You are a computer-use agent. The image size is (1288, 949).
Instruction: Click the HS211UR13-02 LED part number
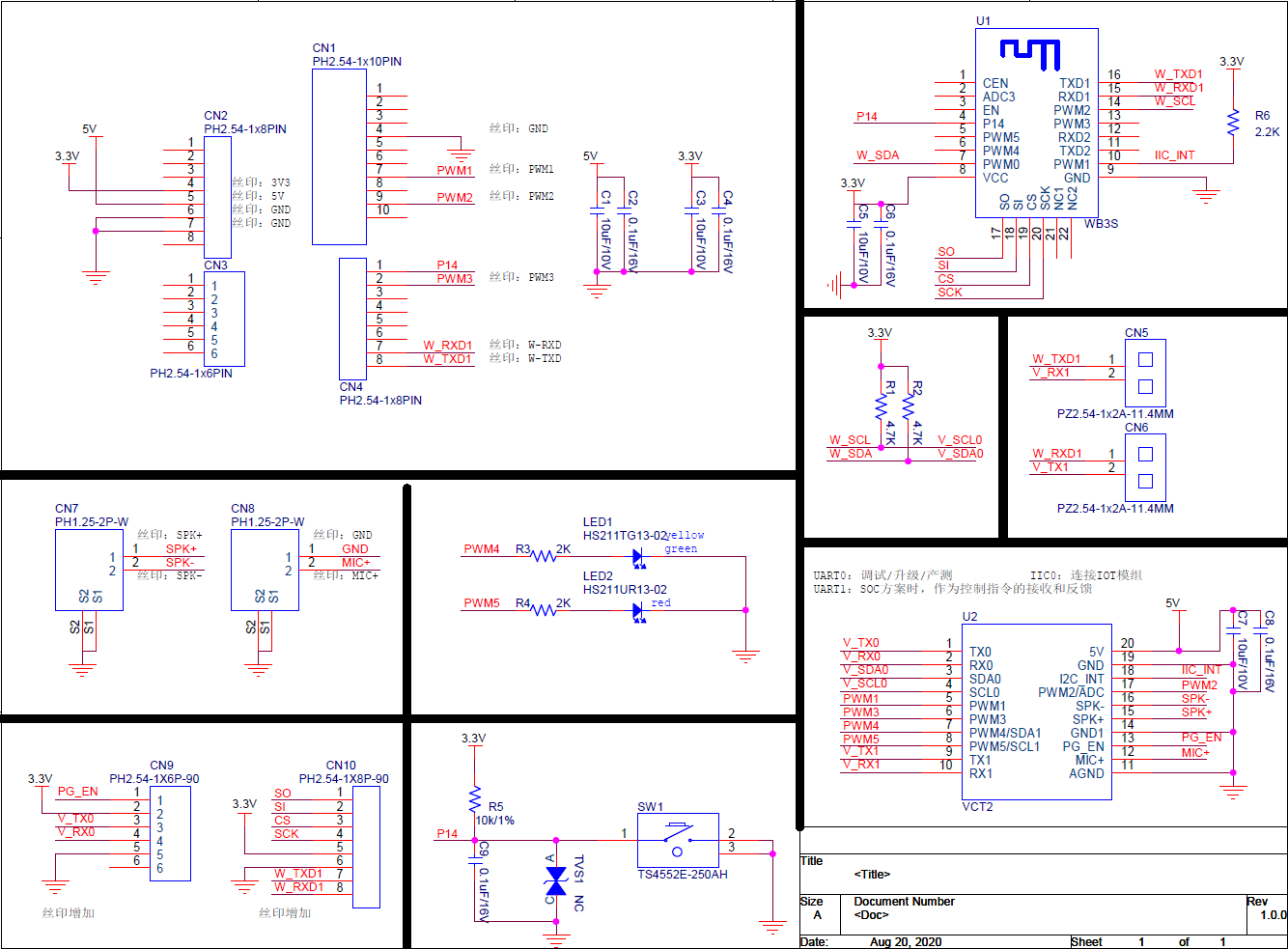coord(625,590)
